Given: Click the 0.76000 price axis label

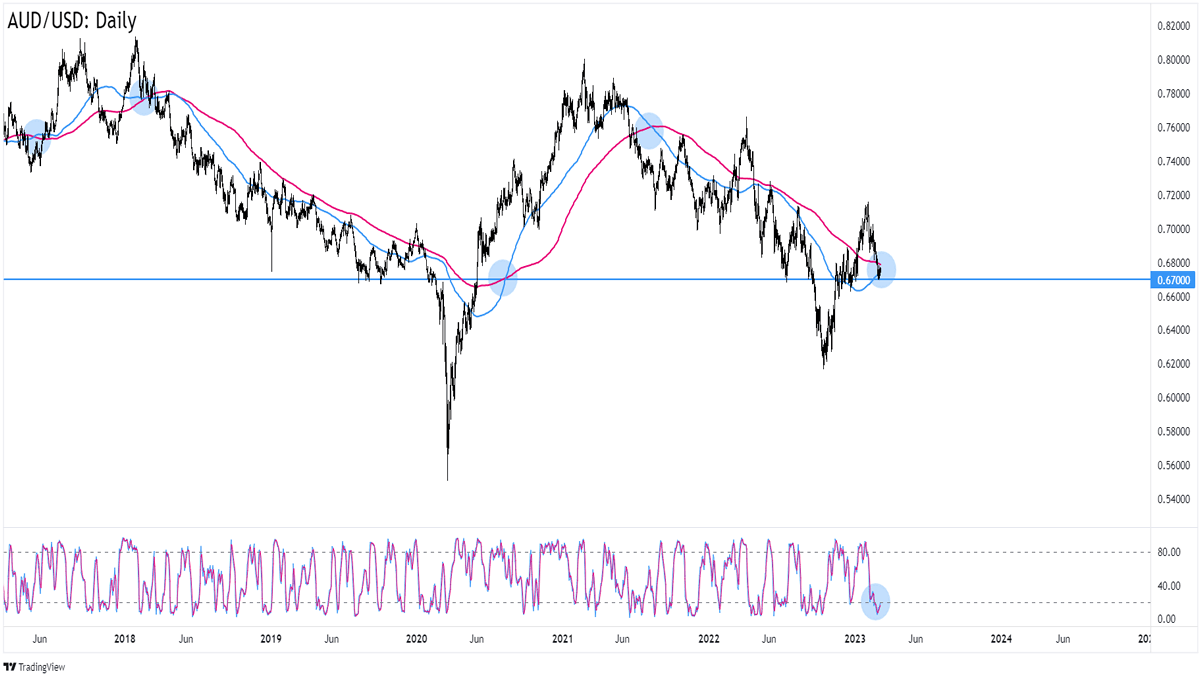Looking at the screenshot, I should click(x=1173, y=127).
